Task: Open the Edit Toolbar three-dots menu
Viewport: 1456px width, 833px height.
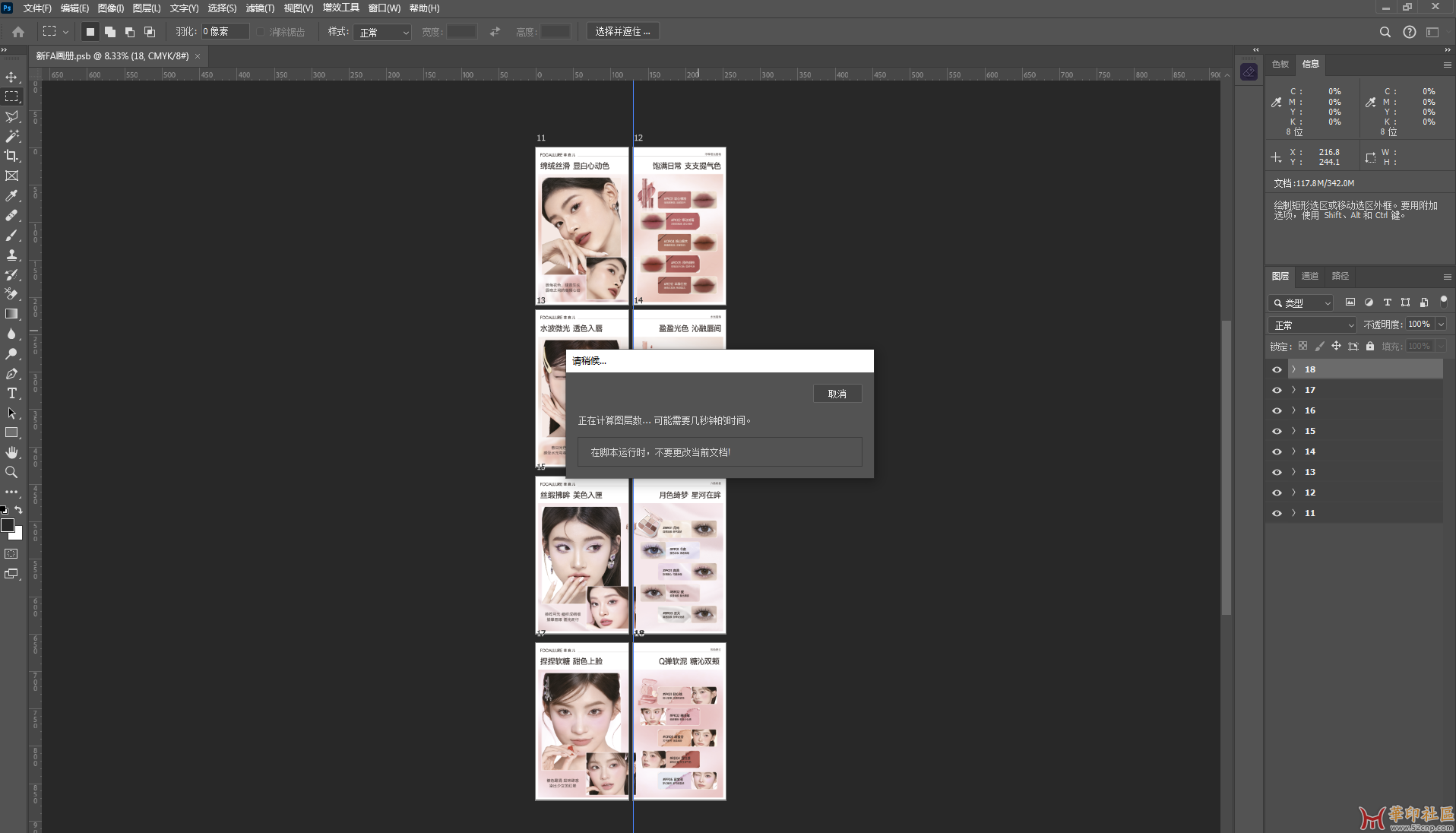Action: (x=11, y=492)
